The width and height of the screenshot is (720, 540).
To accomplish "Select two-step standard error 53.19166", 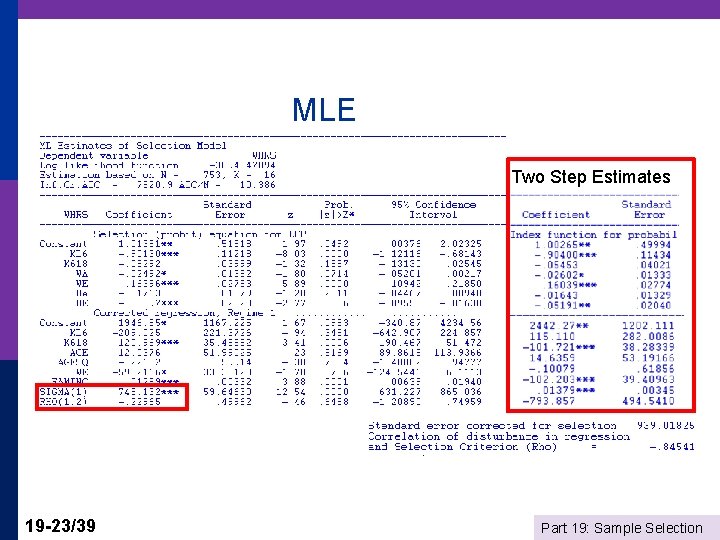I will coord(648,358).
